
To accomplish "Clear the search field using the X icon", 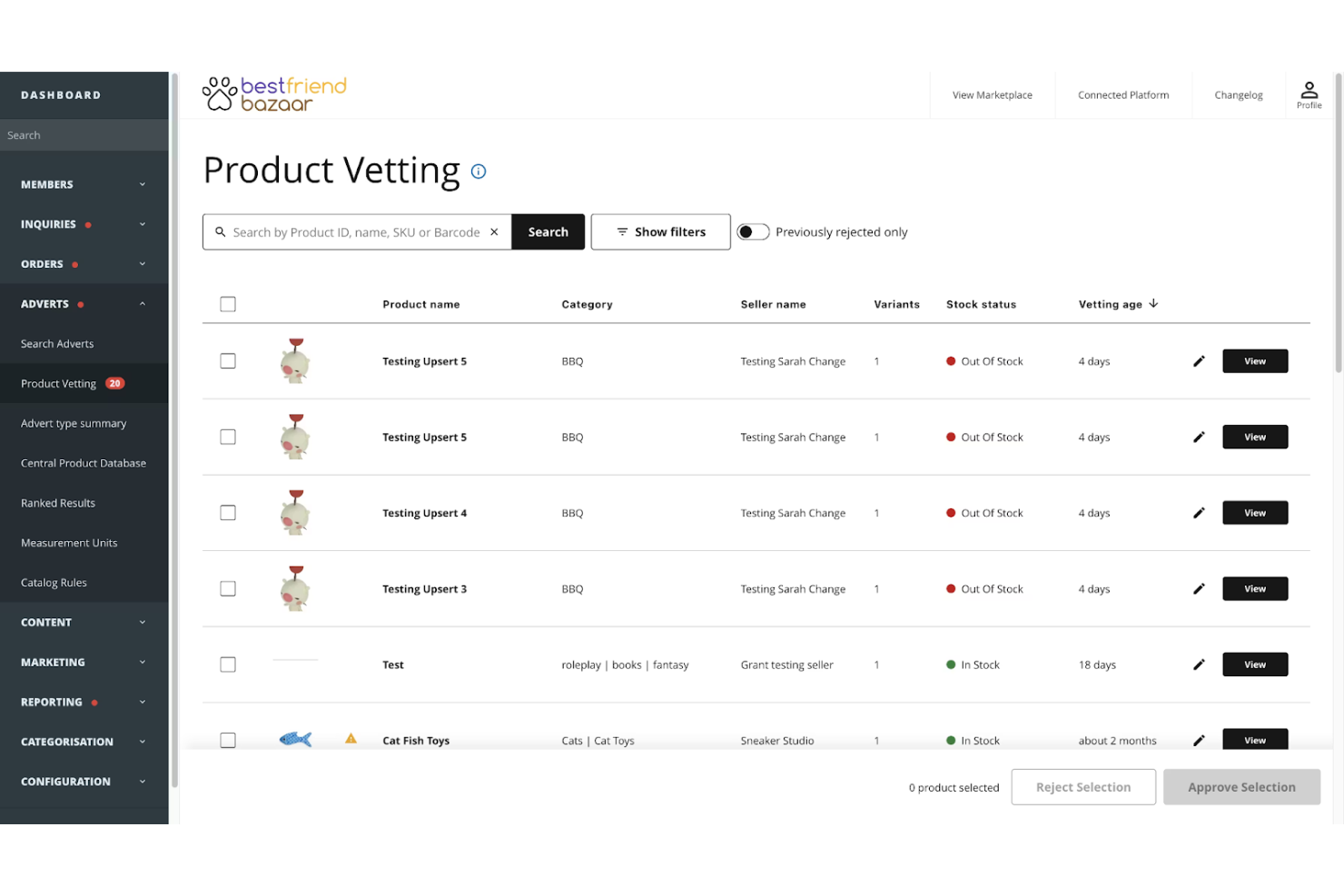I will pyautogui.click(x=495, y=231).
